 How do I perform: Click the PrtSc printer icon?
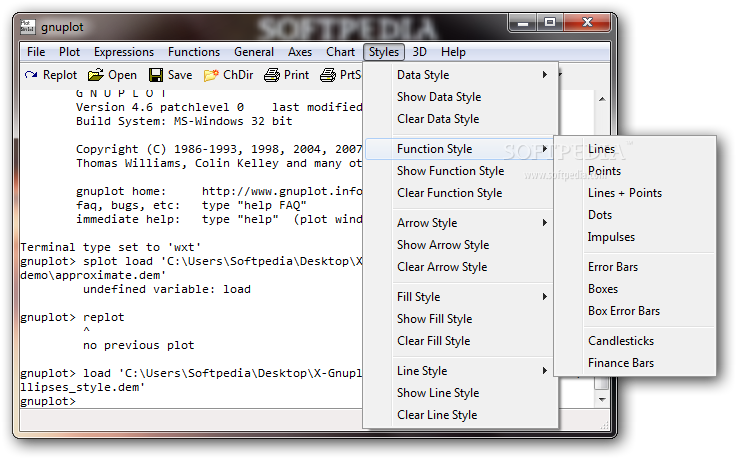328,75
